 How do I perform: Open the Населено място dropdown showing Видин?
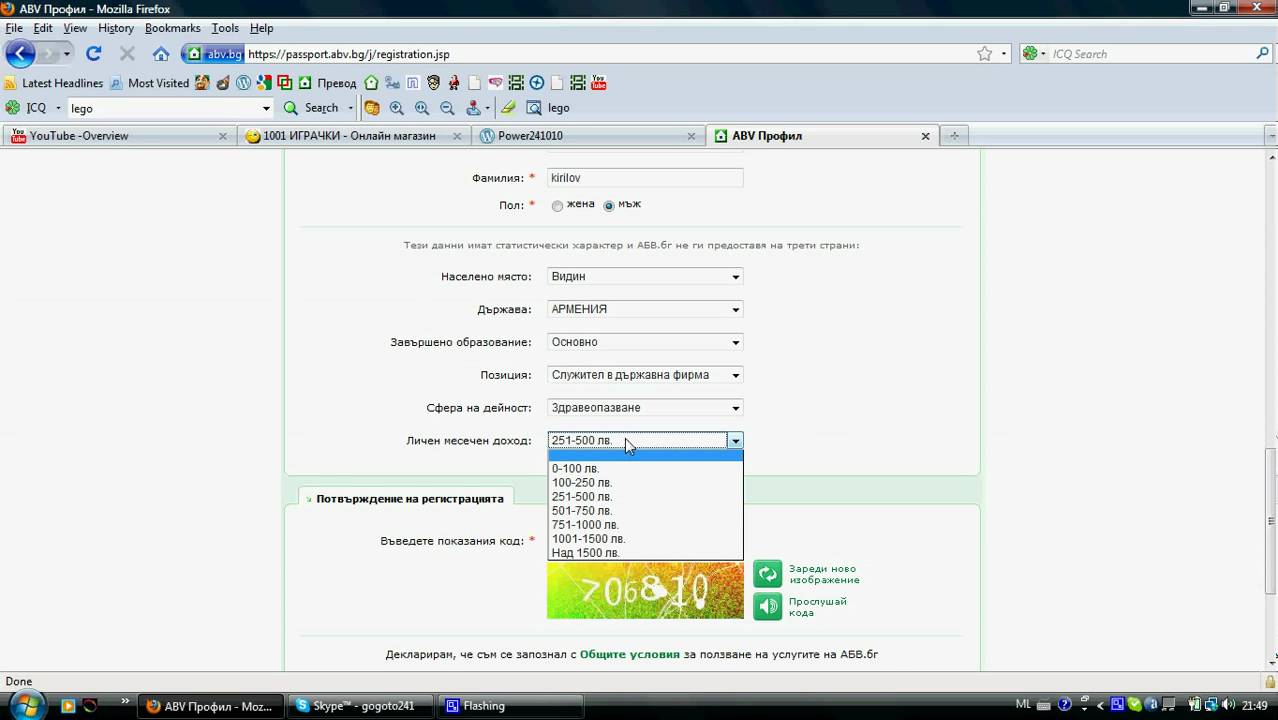click(x=645, y=277)
